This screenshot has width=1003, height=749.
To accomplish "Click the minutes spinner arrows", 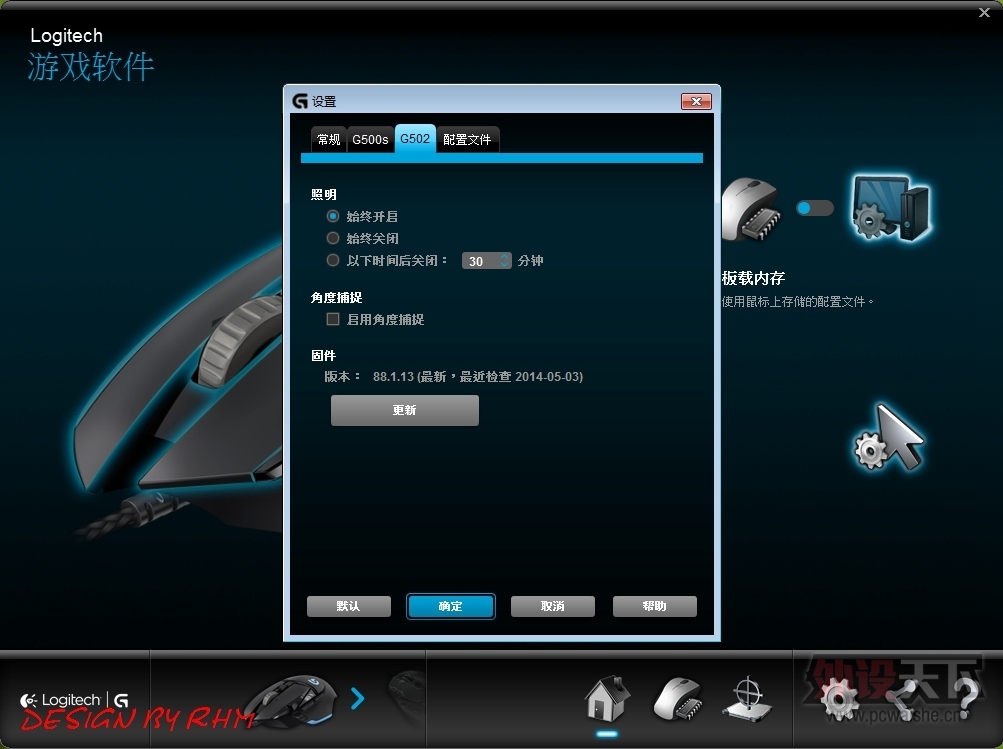I will (x=505, y=261).
